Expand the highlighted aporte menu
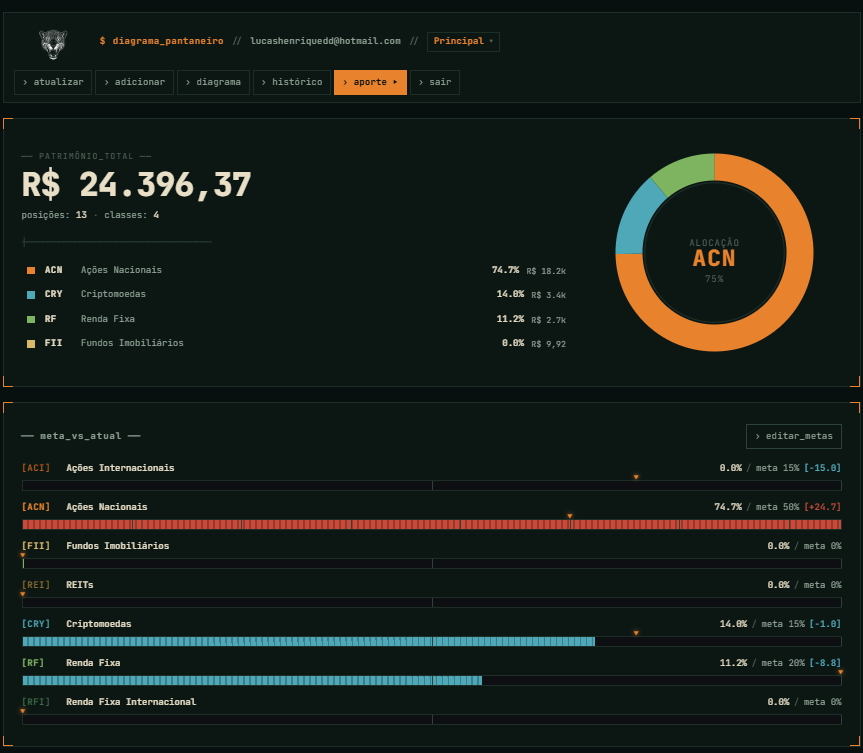 click(x=370, y=82)
